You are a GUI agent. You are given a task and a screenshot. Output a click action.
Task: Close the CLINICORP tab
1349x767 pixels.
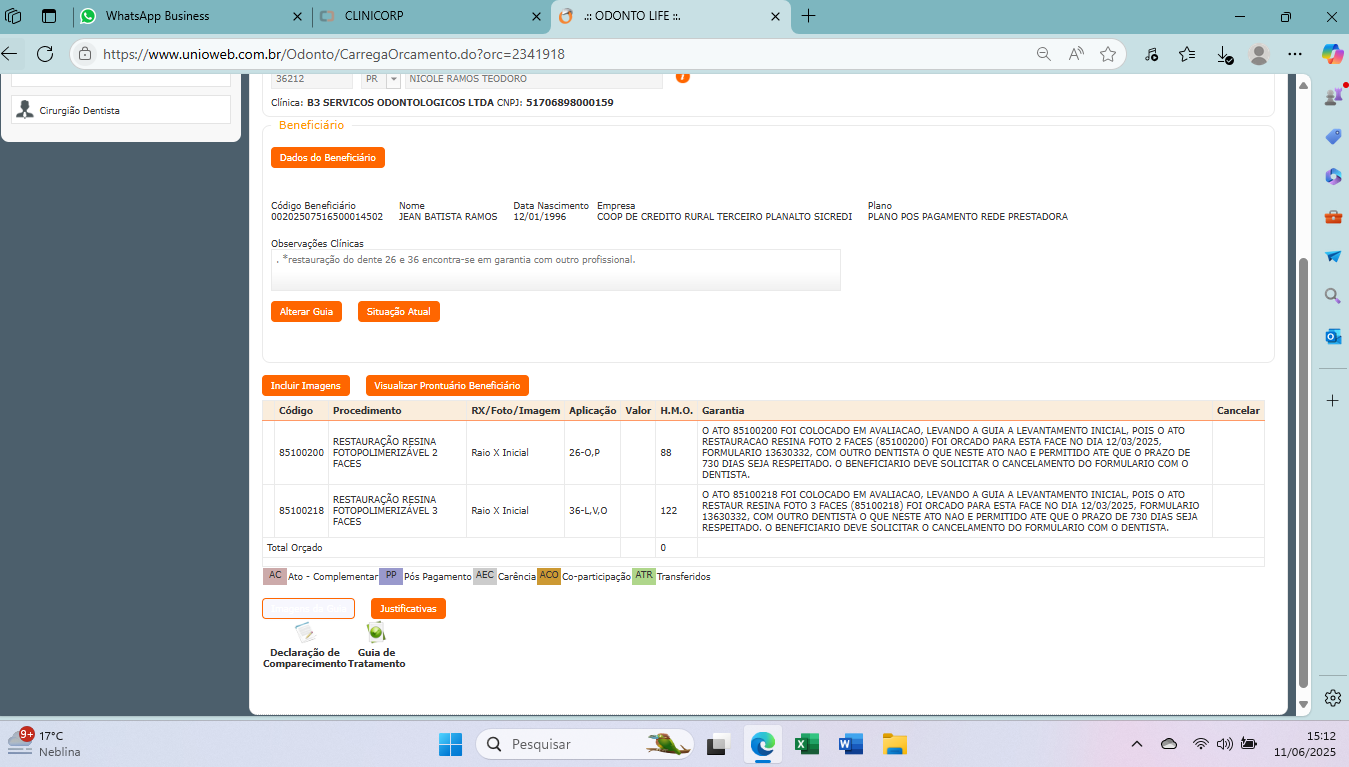tap(535, 16)
